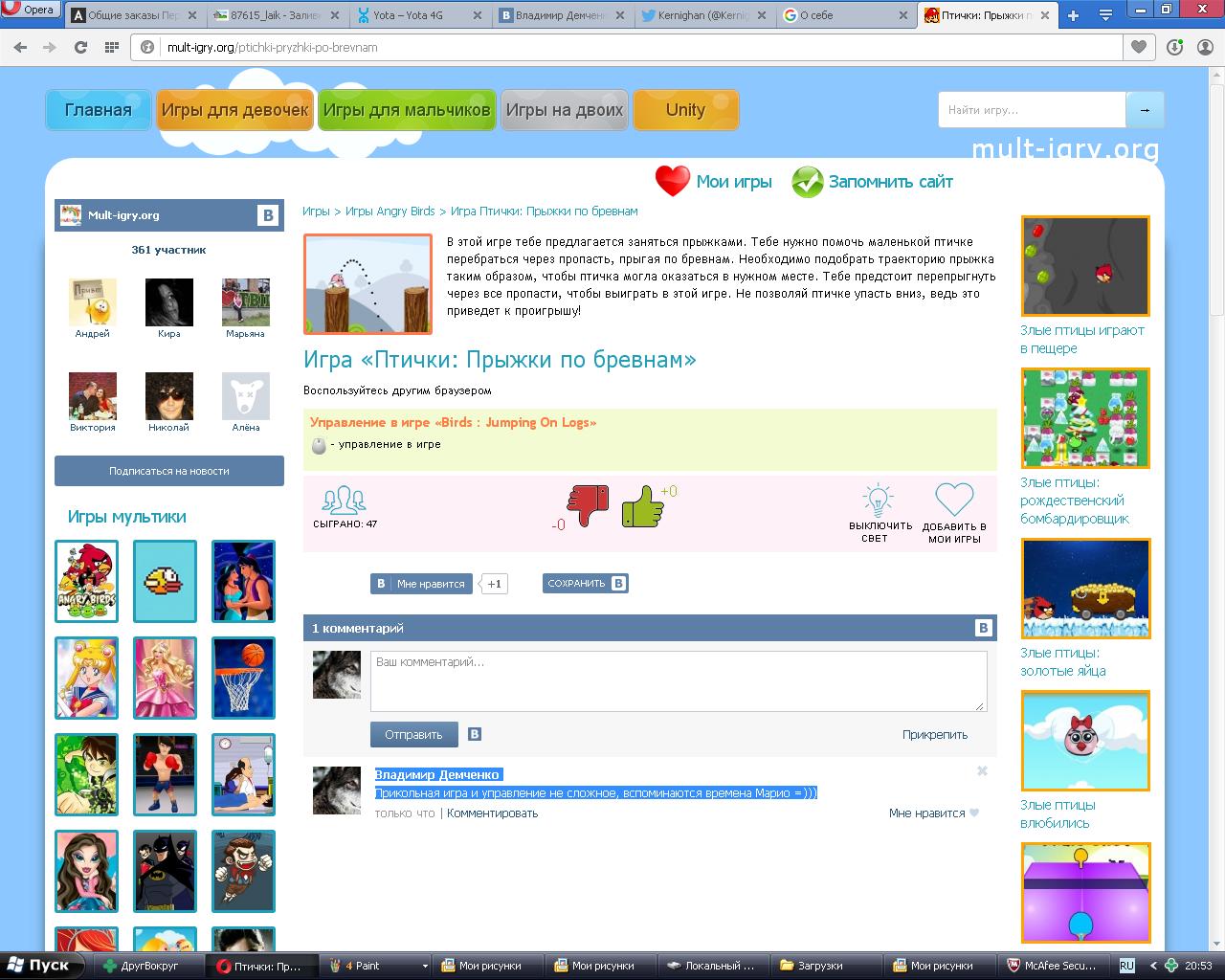
Task: Switch to the 87615_laik tab
Action: [x=278, y=15]
